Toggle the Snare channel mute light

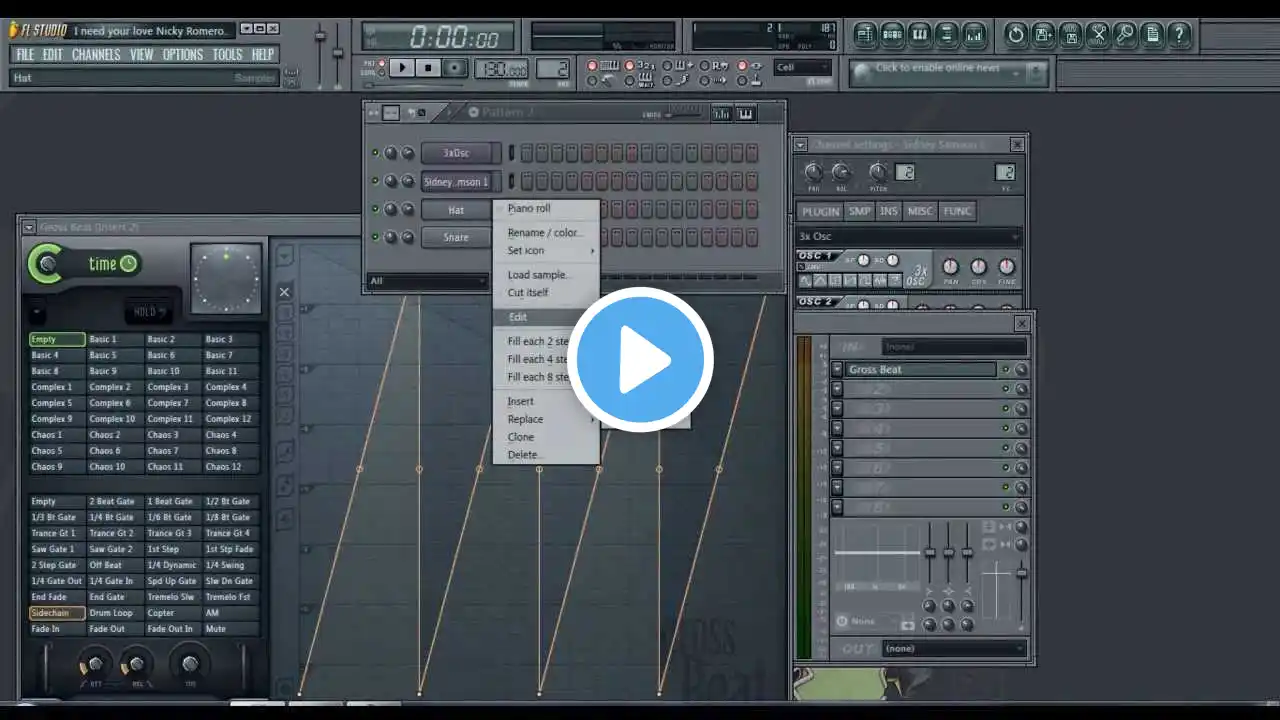[375, 238]
